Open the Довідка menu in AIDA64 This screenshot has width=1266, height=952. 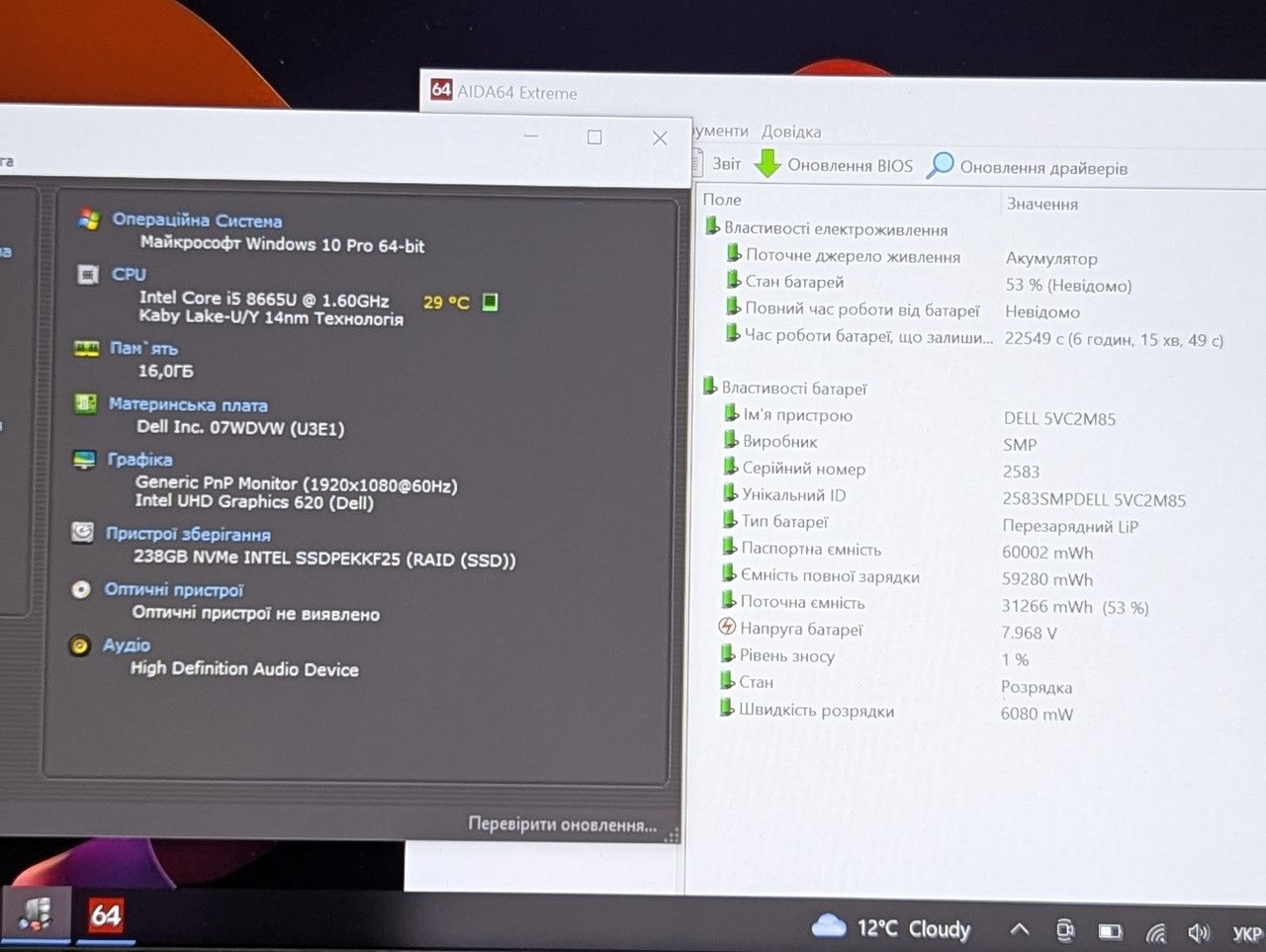coord(791,131)
